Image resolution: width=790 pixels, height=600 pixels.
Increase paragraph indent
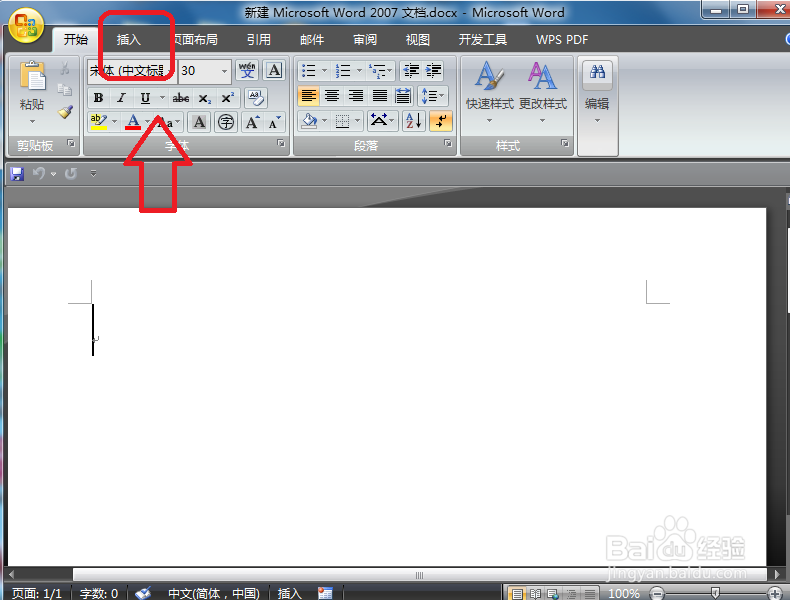coord(433,71)
